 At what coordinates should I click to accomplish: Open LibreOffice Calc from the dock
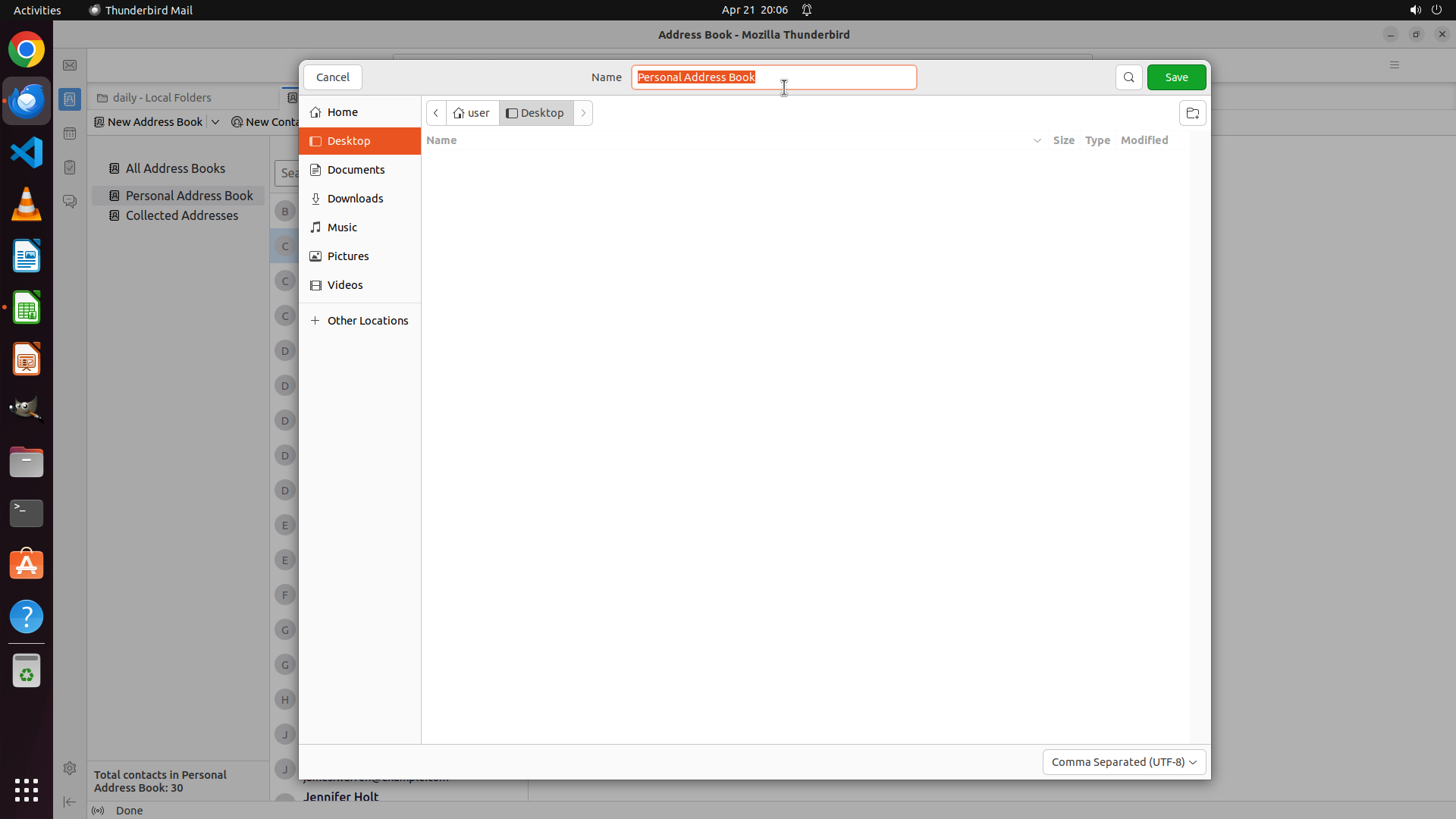pos(27,308)
